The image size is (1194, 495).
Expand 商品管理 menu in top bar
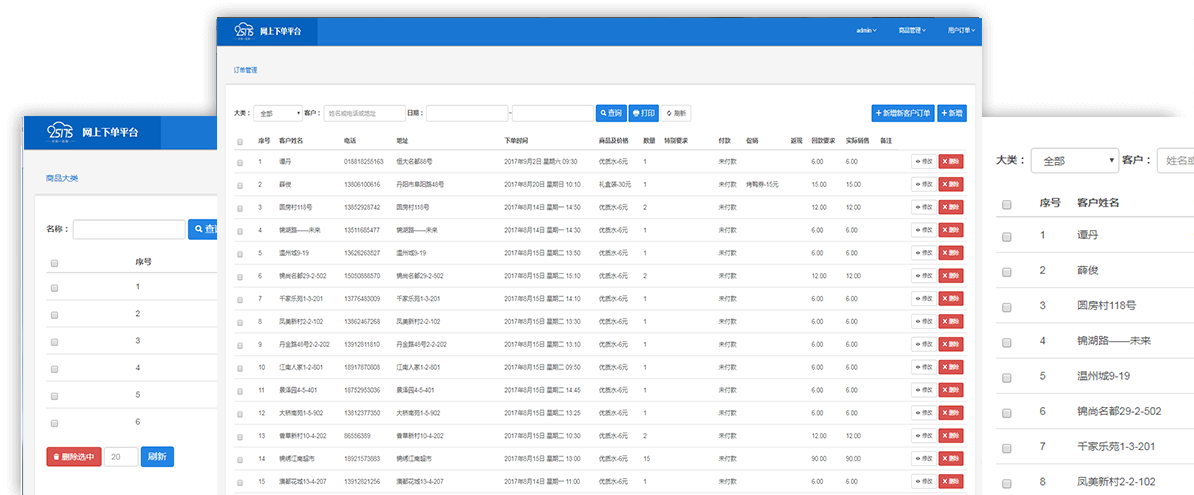(911, 30)
